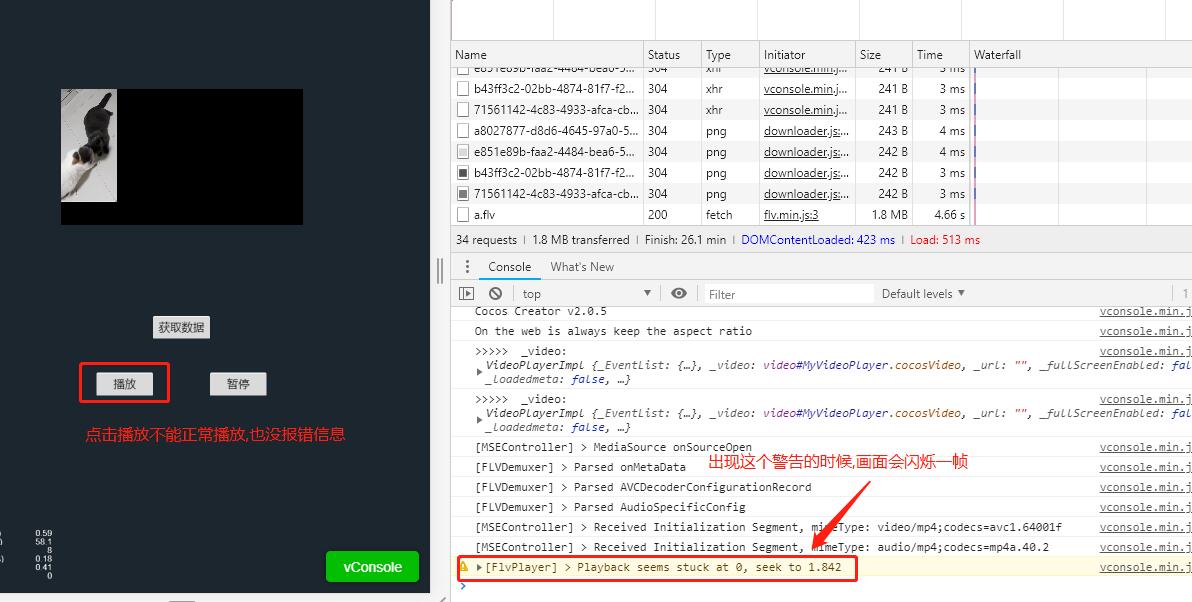Click the cat video thumbnail
Viewport: 1192px width, 602px height.
click(x=89, y=144)
